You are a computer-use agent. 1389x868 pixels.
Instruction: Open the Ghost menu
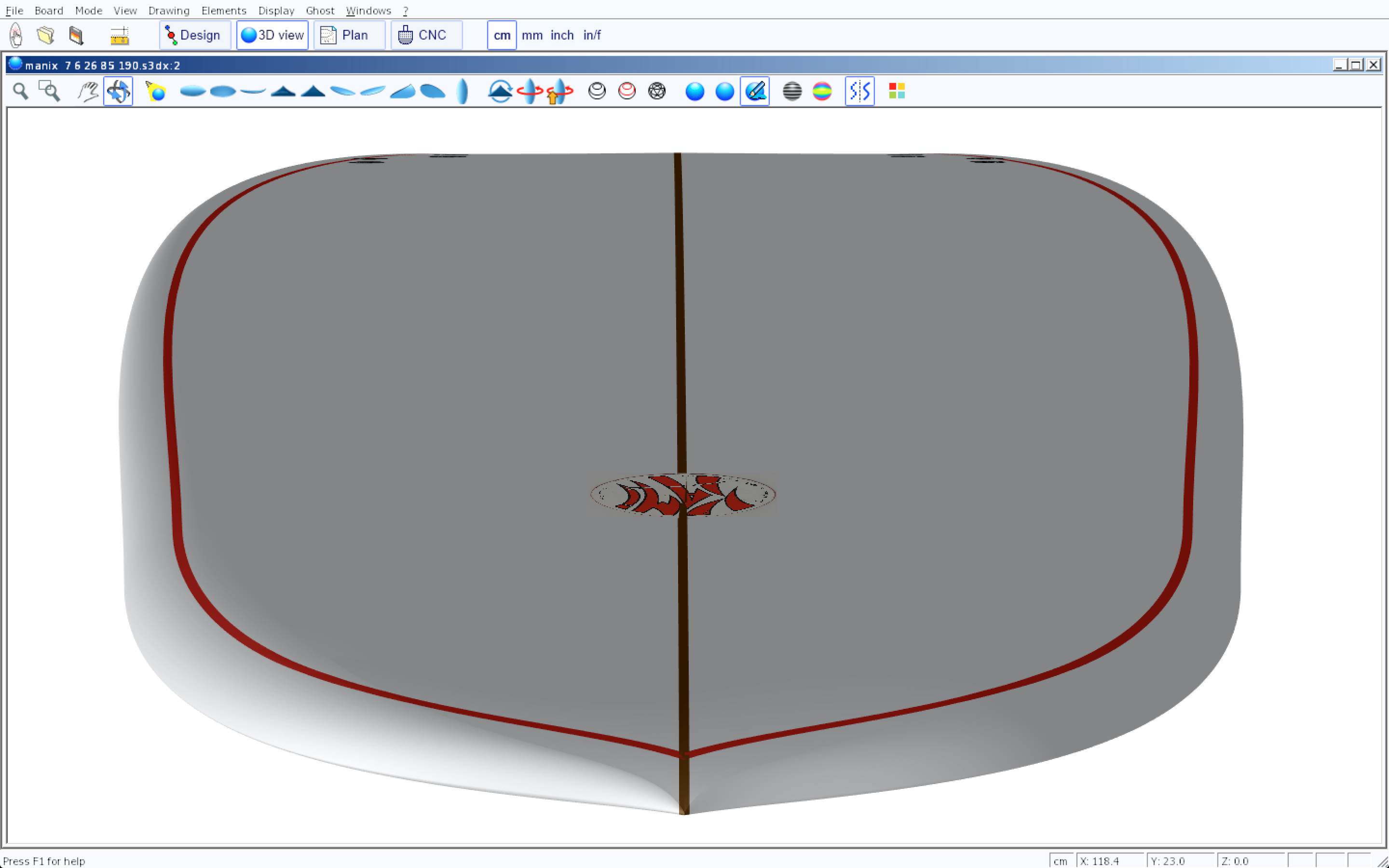tap(320, 10)
